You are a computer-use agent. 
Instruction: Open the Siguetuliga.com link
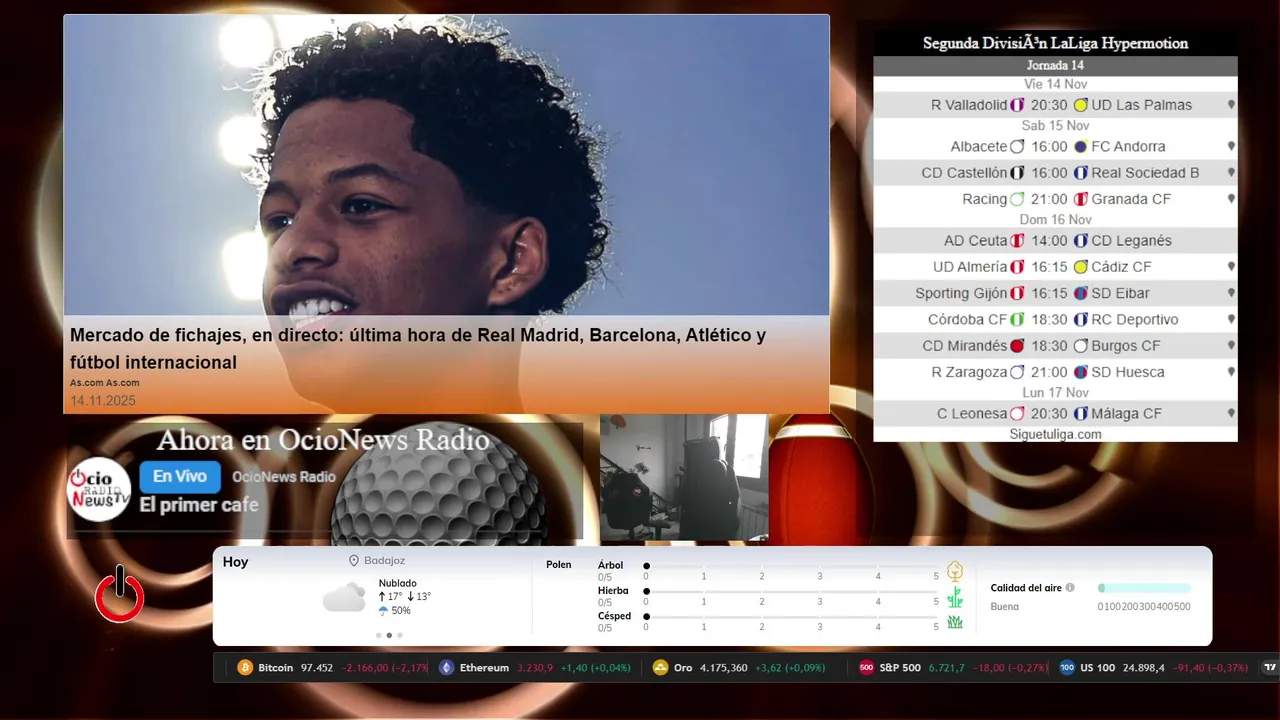1055,434
